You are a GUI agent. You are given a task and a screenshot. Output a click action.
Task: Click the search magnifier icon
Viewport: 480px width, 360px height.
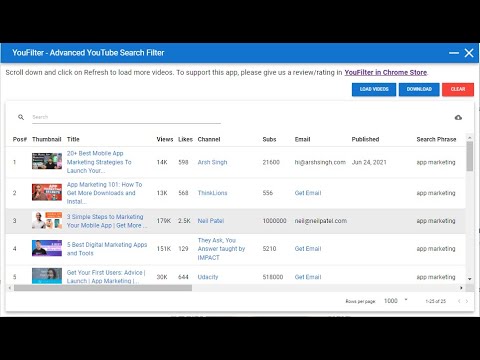(21, 117)
